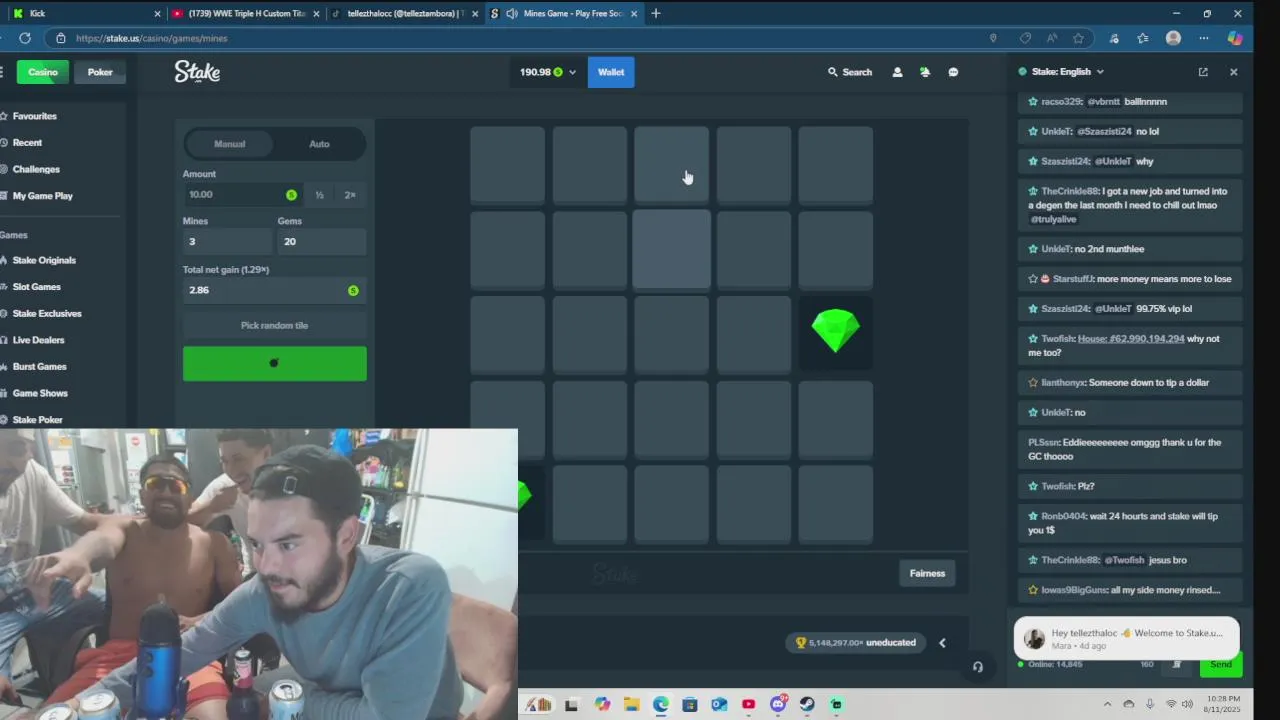
Task: Open live support headset icon
Action: 978,667
